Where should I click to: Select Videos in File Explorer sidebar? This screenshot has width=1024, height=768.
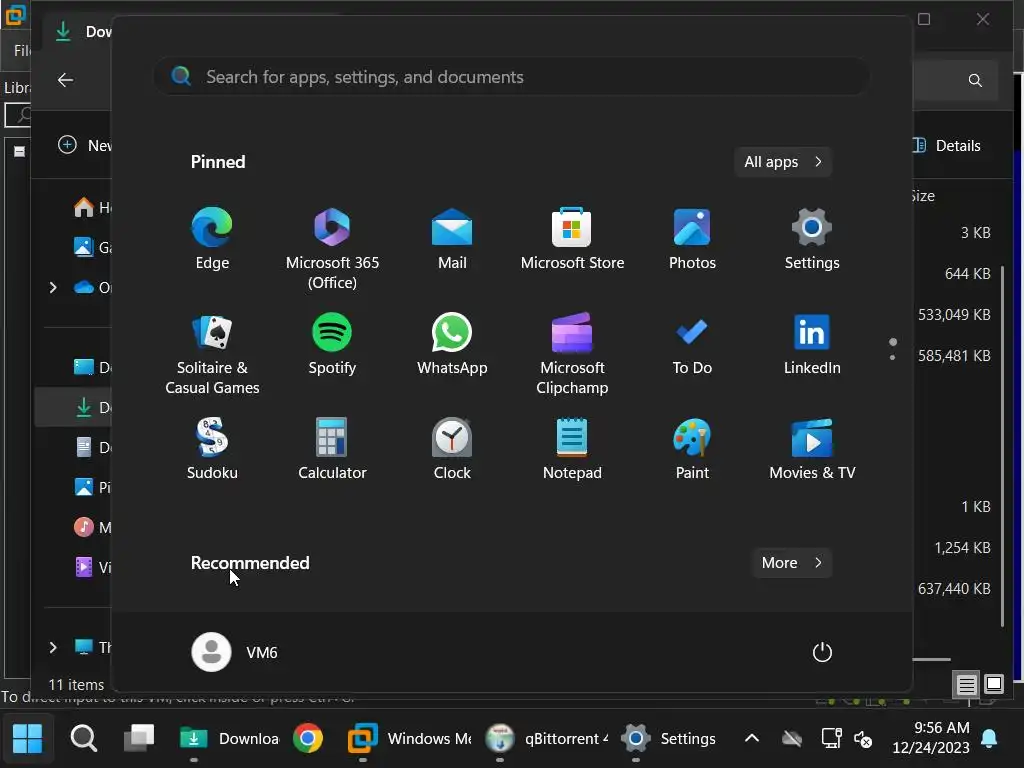coord(91,567)
